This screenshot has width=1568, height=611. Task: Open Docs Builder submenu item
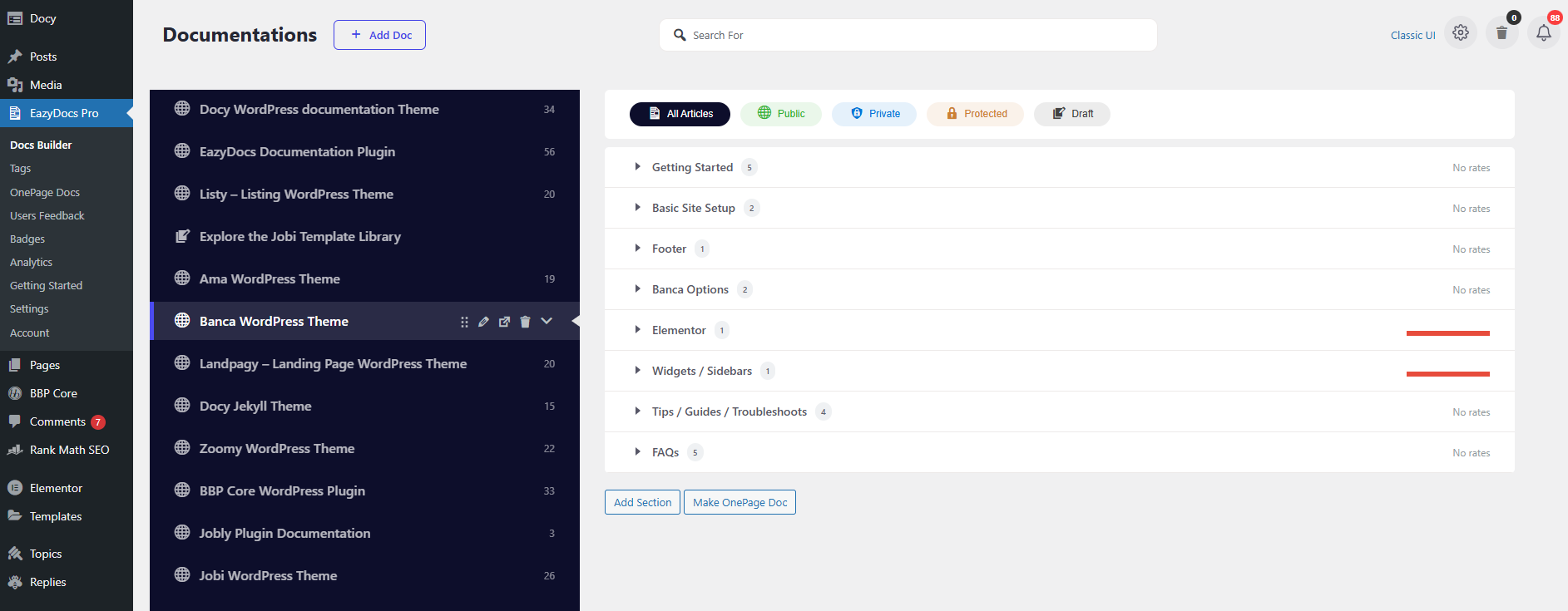pyautogui.click(x=41, y=145)
